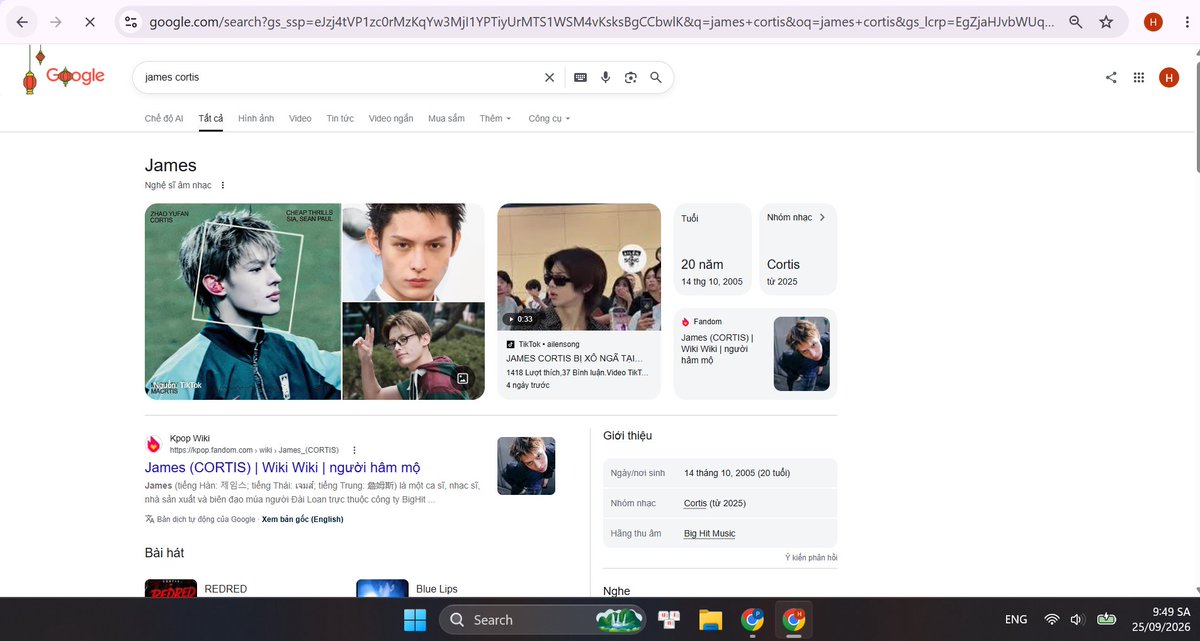Go to the Google home logo

[x=75, y=76]
